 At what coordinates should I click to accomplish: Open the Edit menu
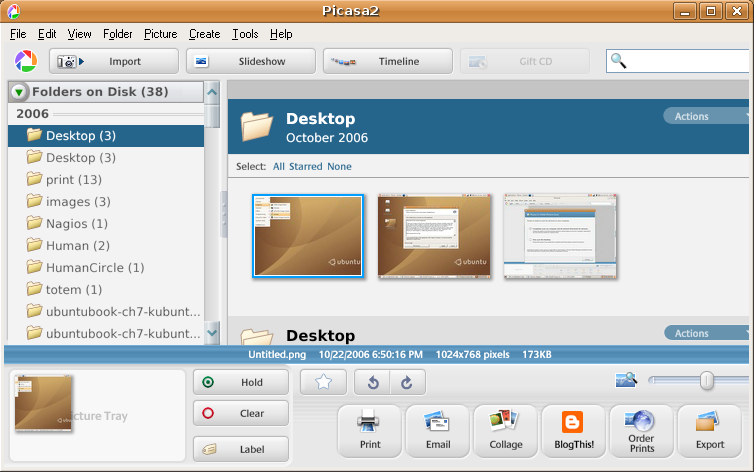(x=47, y=34)
